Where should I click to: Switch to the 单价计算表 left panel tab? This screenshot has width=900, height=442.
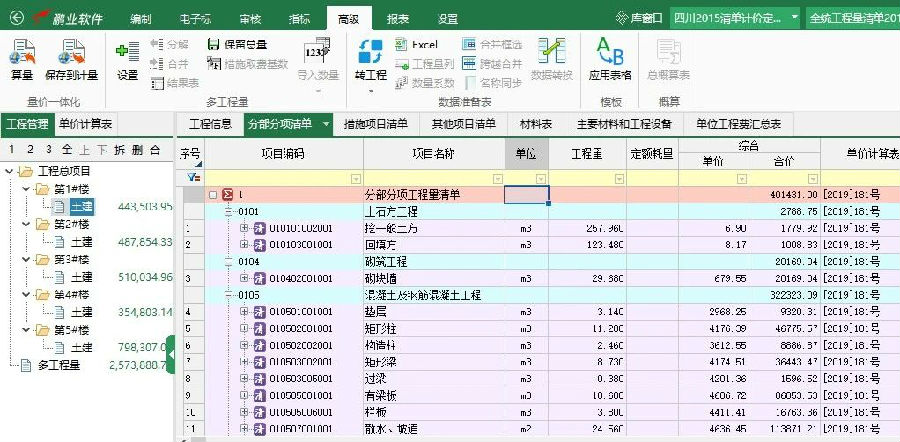tap(85, 125)
